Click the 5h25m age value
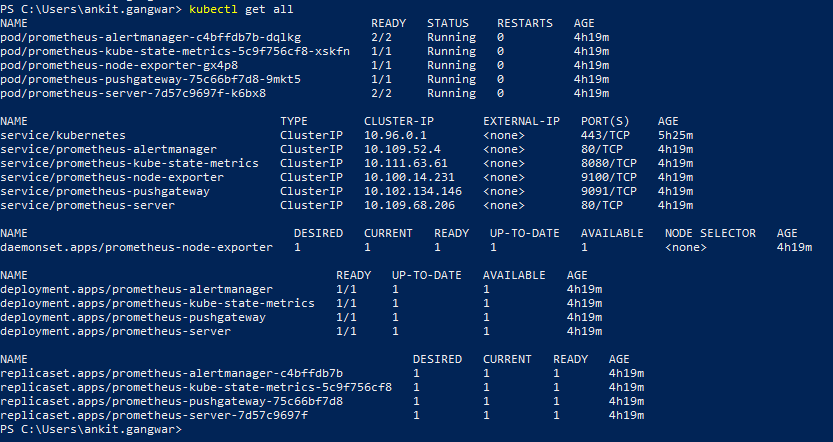833x442 pixels. pyautogui.click(x=675, y=135)
